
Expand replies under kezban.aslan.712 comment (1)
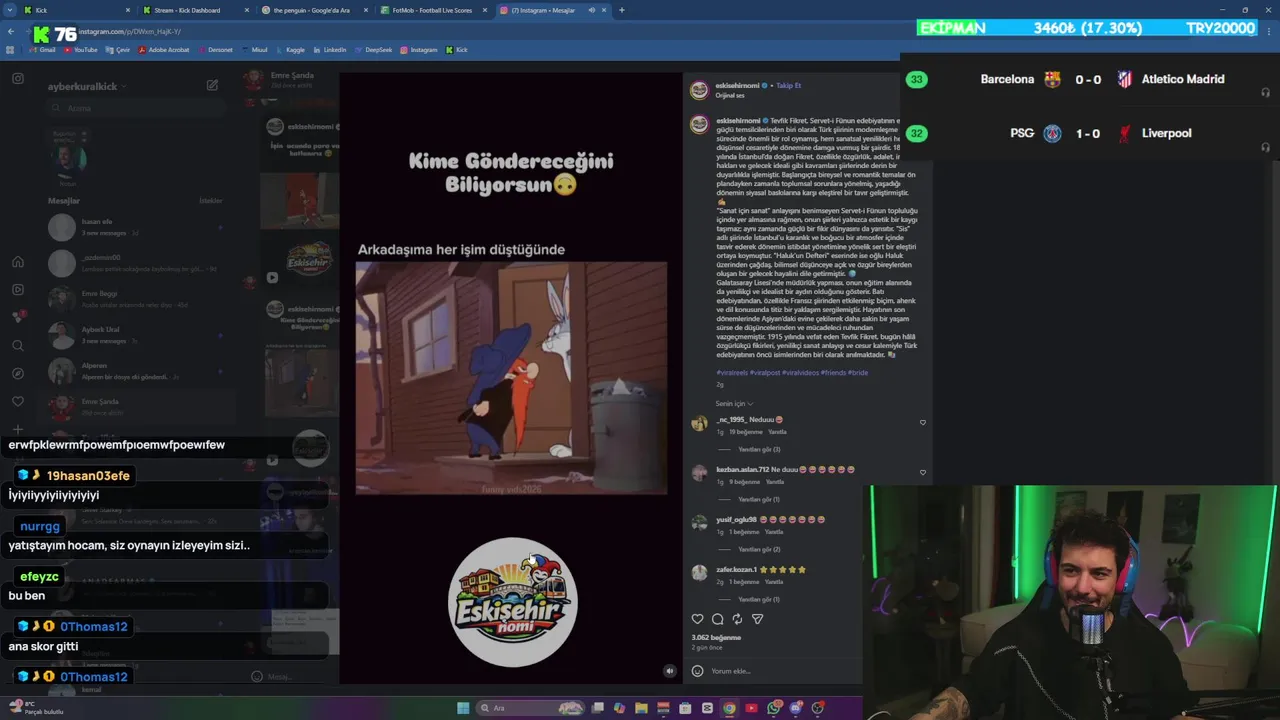coord(758,499)
